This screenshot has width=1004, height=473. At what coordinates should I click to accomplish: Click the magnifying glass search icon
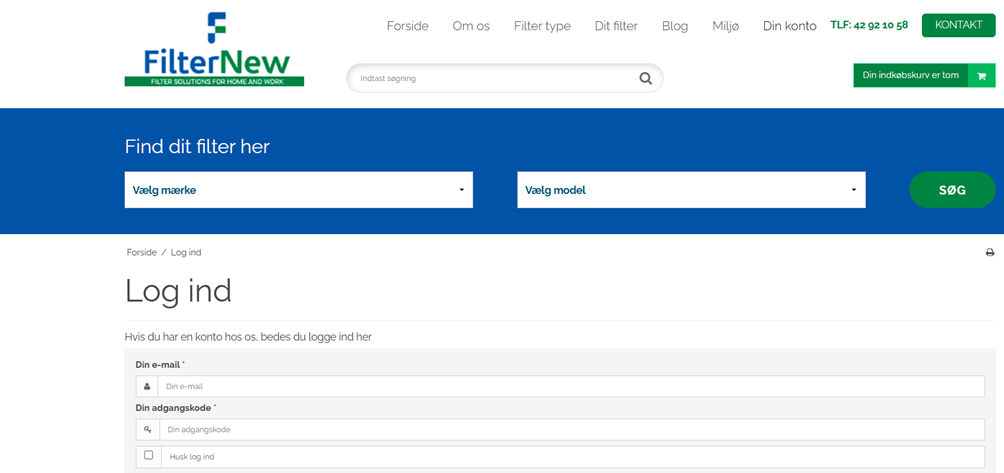(646, 78)
